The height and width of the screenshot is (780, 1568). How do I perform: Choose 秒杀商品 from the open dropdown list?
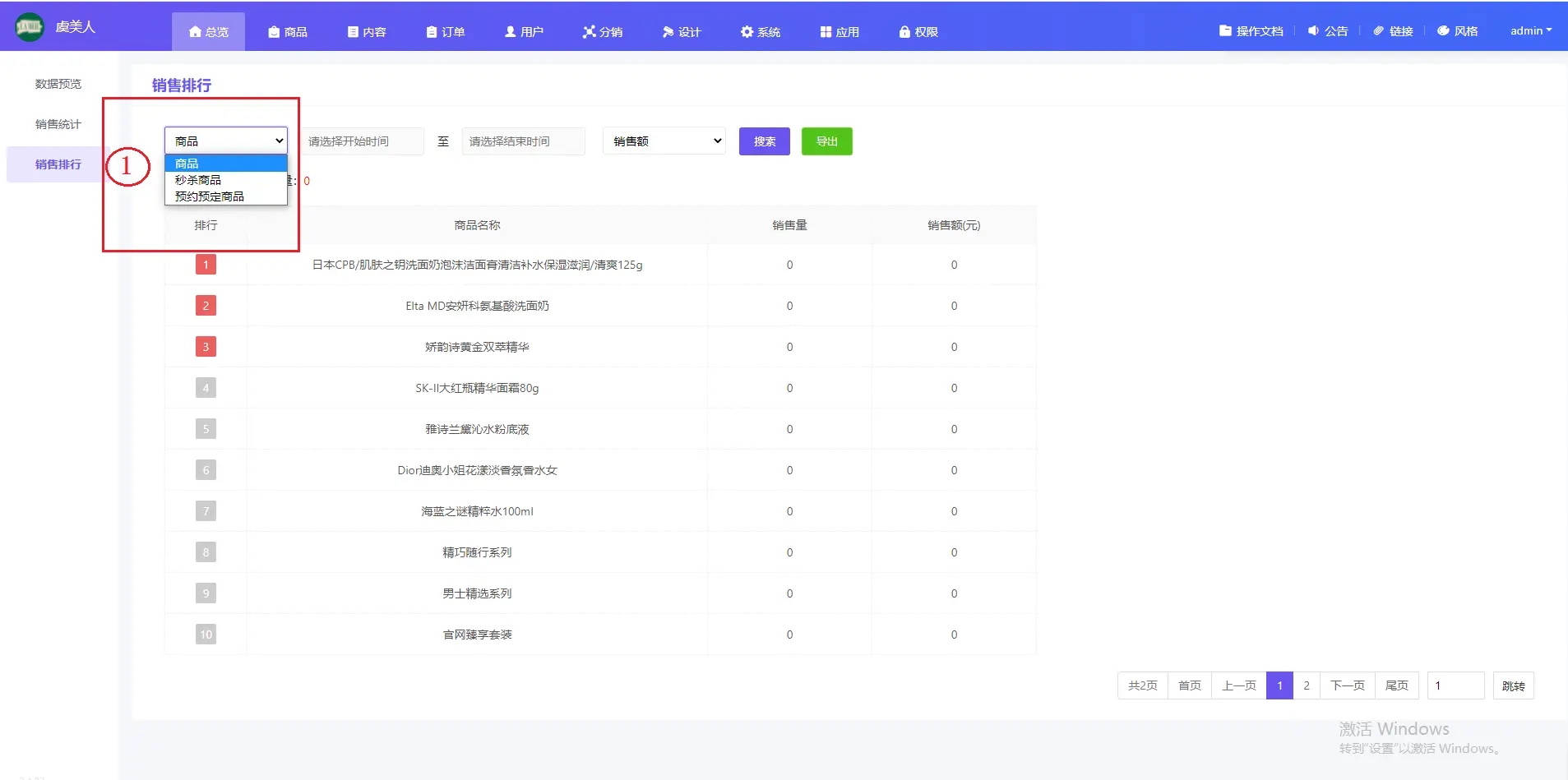198,180
